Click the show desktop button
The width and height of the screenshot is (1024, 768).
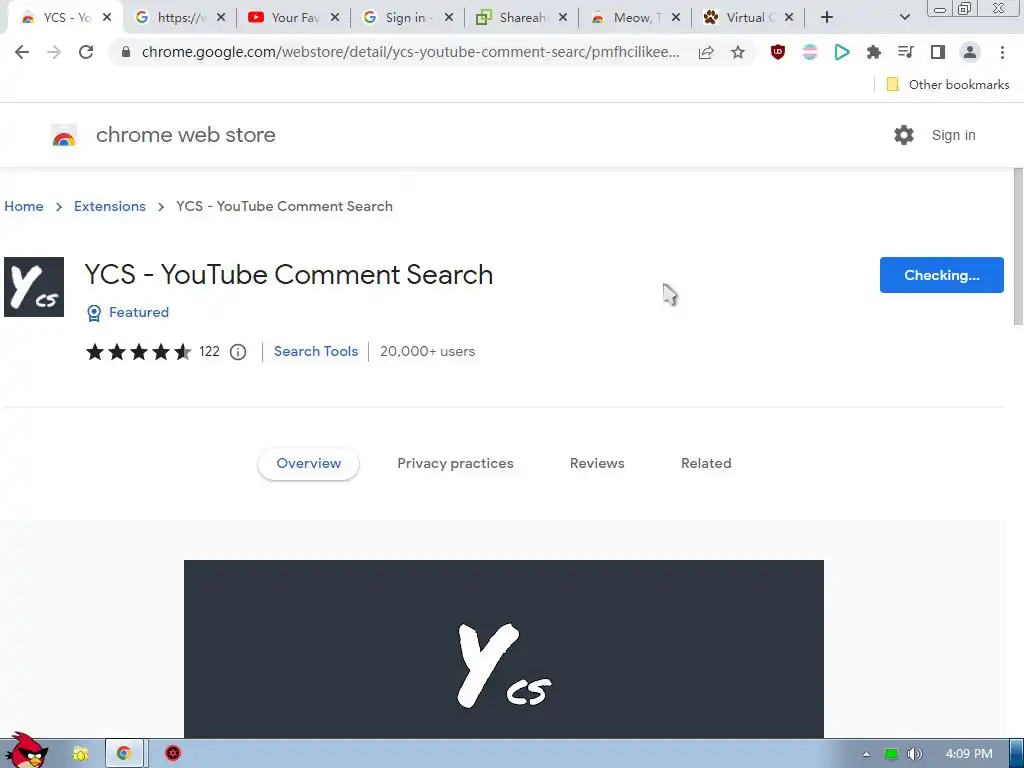[1016, 754]
